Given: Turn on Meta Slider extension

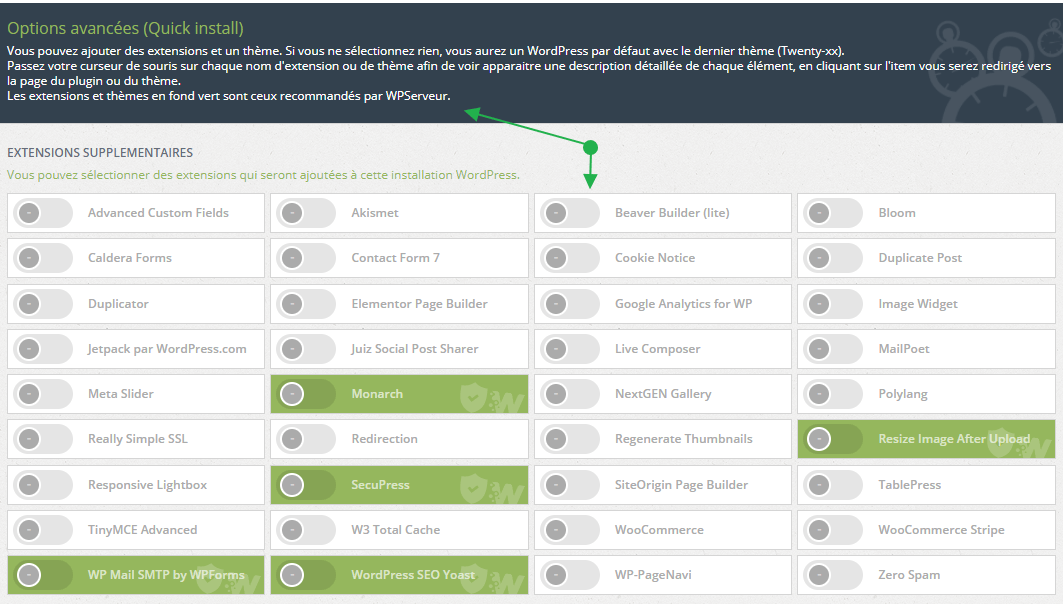Looking at the screenshot, I should point(43,394).
